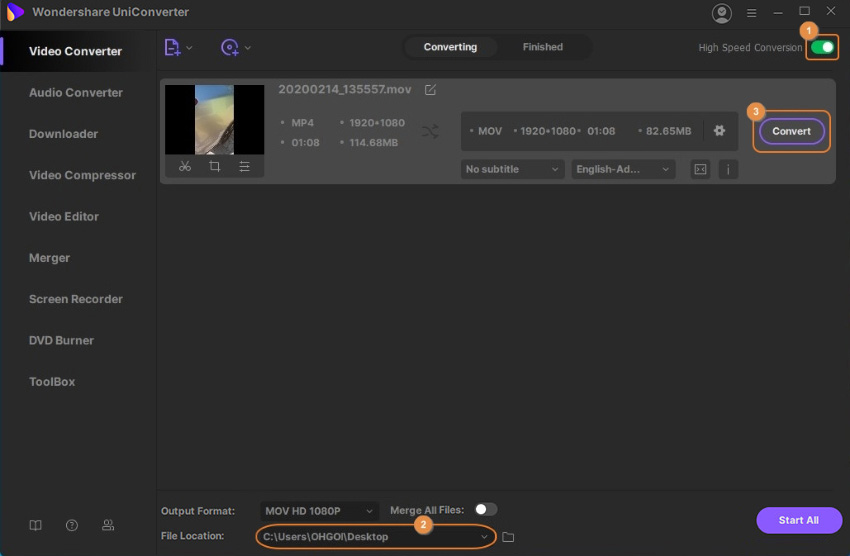Open the No subtitle dropdown
This screenshot has width=850, height=556.
[x=513, y=170]
